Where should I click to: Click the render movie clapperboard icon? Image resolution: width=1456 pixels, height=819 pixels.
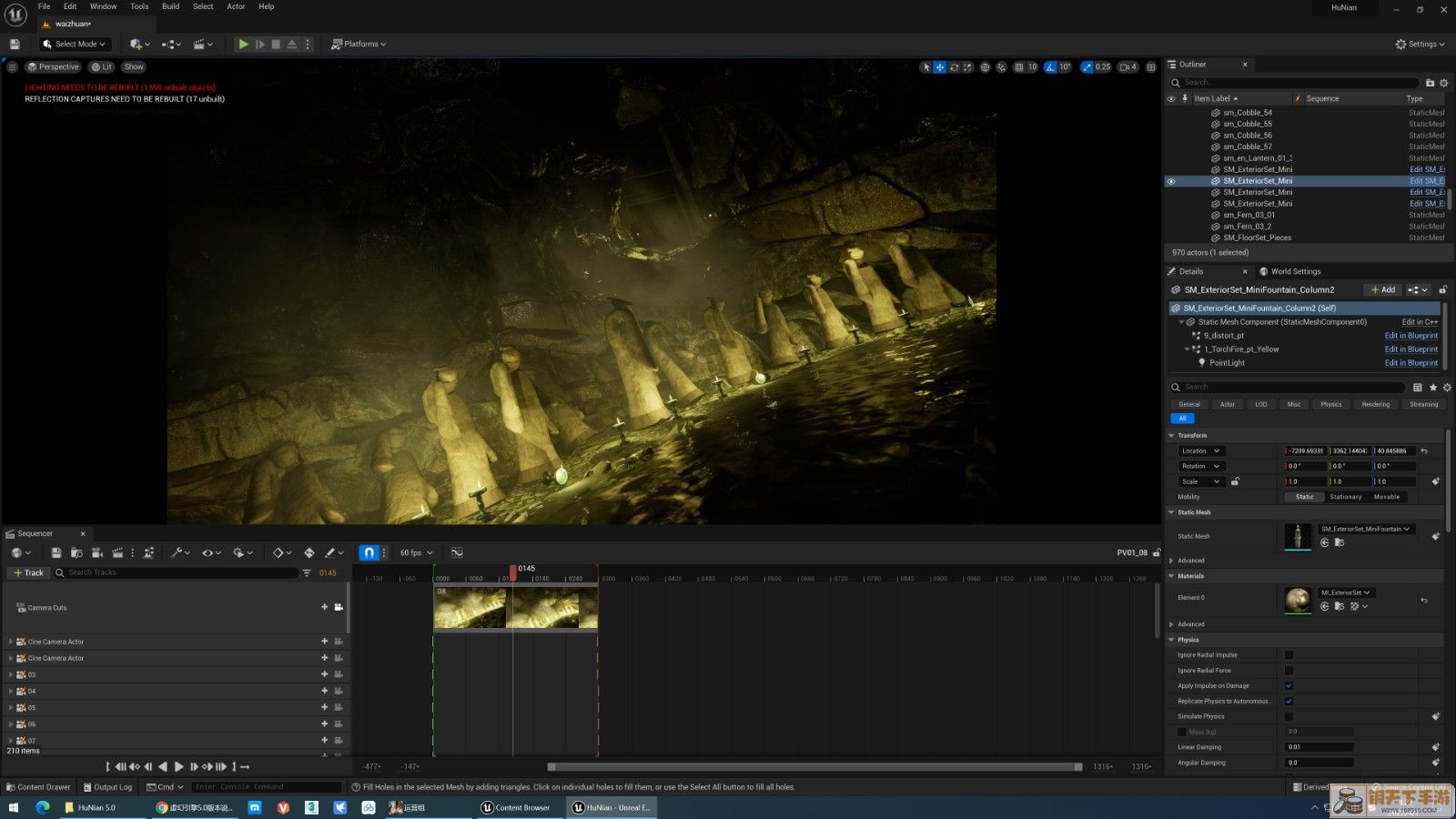[x=117, y=552]
